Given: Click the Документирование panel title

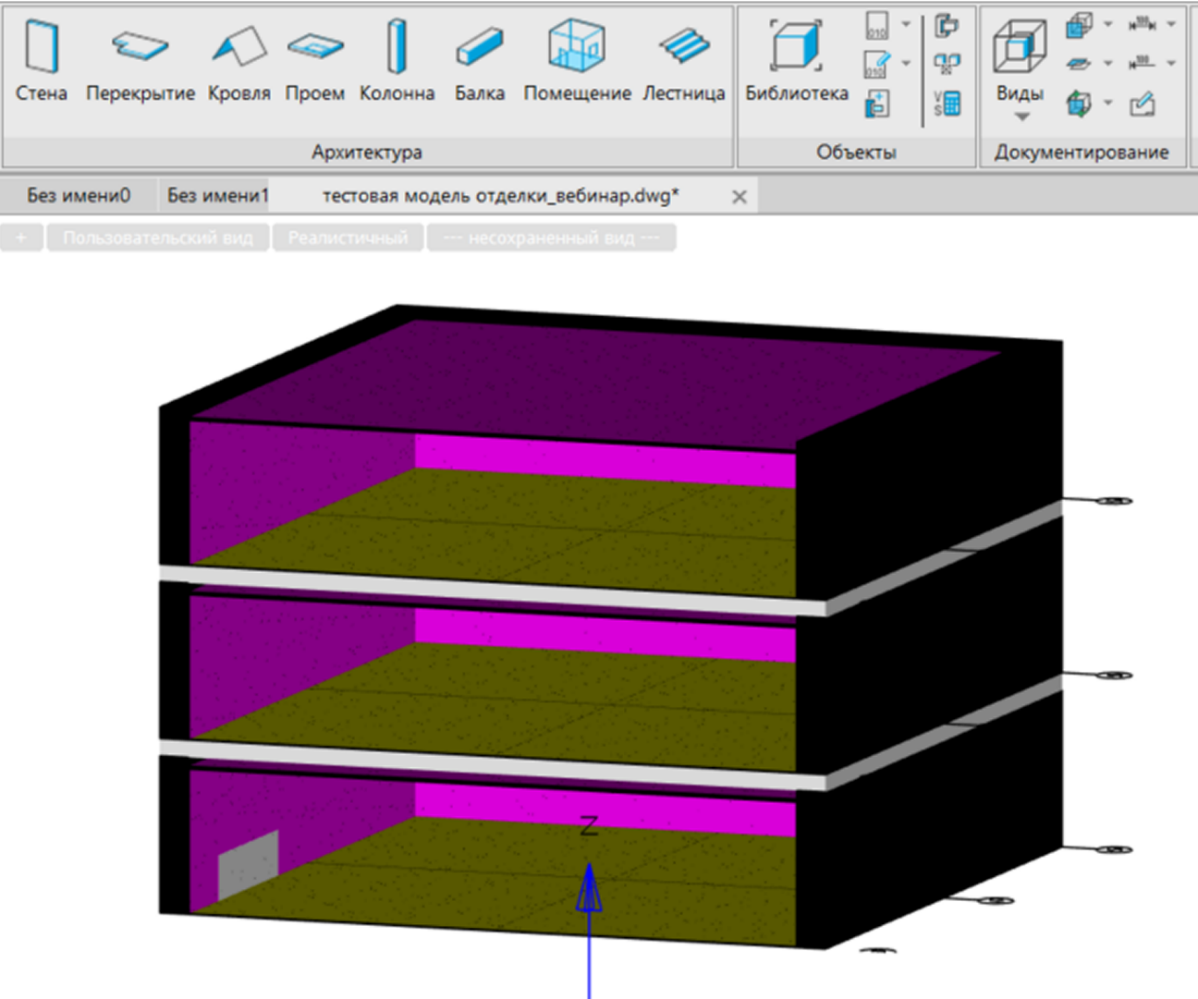Looking at the screenshot, I should [1081, 152].
